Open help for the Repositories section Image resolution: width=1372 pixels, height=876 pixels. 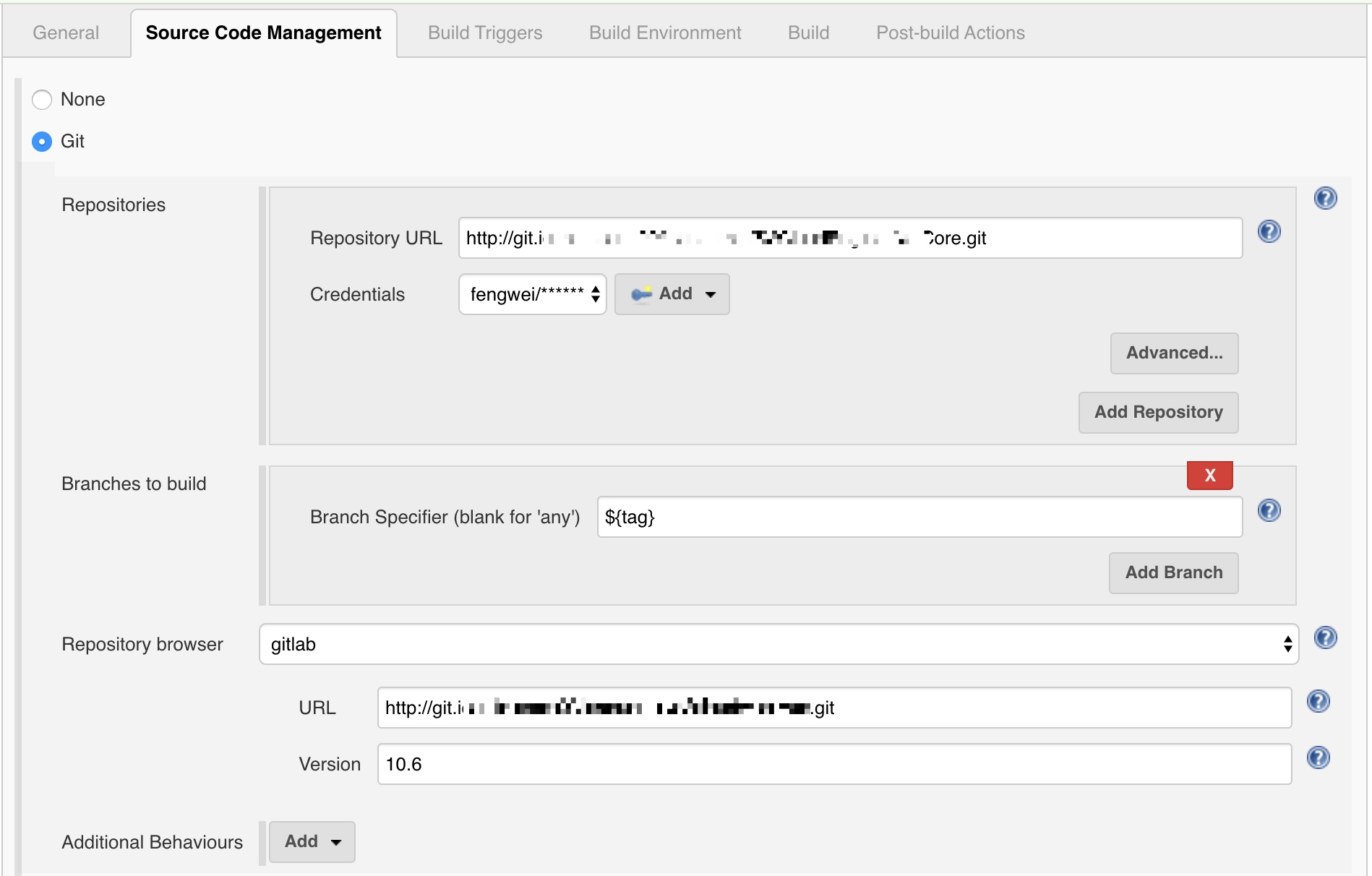[1325, 198]
